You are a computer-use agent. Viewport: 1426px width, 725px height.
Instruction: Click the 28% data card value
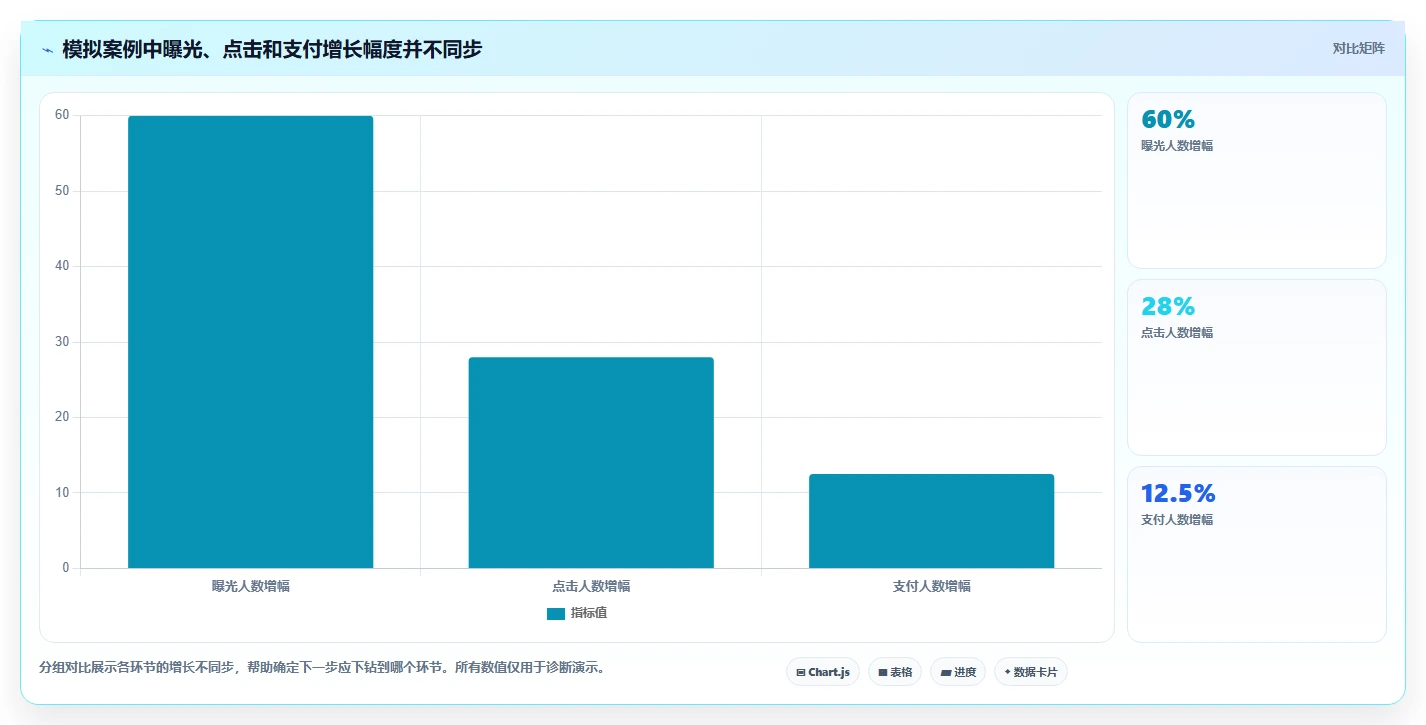pyautogui.click(x=1168, y=306)
